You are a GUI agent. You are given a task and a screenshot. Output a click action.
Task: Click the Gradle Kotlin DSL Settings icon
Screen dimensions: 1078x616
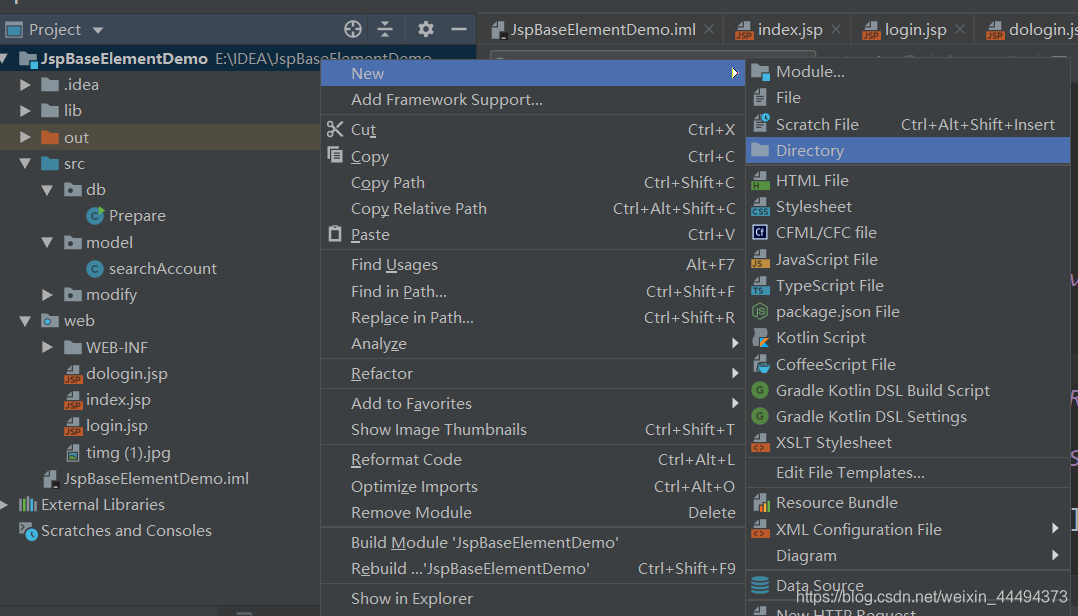pos(760,417)
